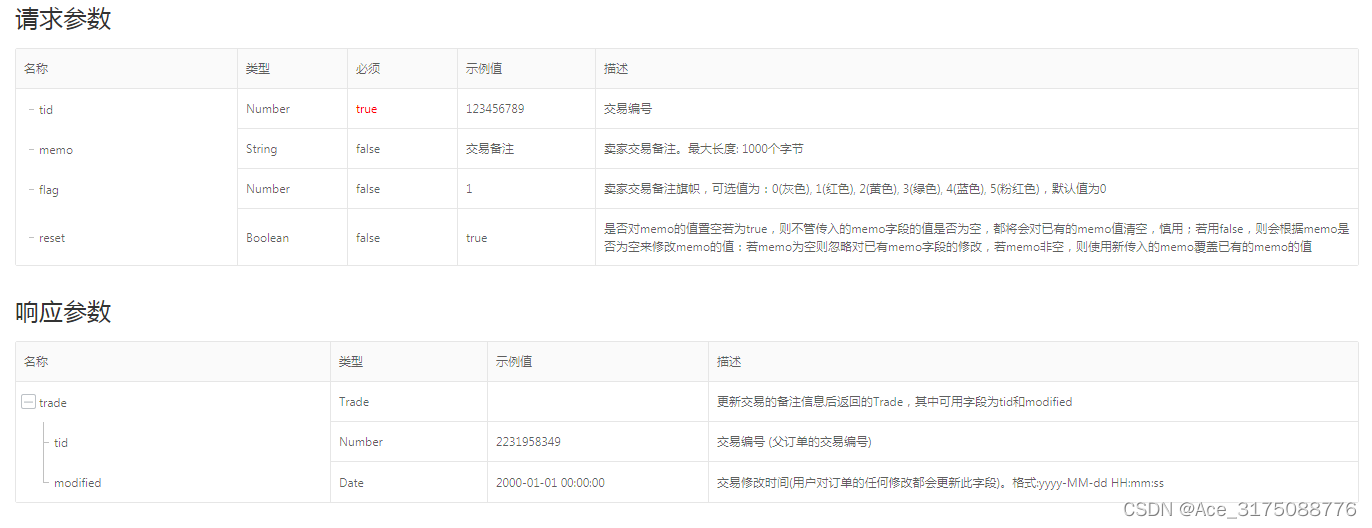Click the 请求参数 heading
Screen dimensions: 1372x528
63,19
